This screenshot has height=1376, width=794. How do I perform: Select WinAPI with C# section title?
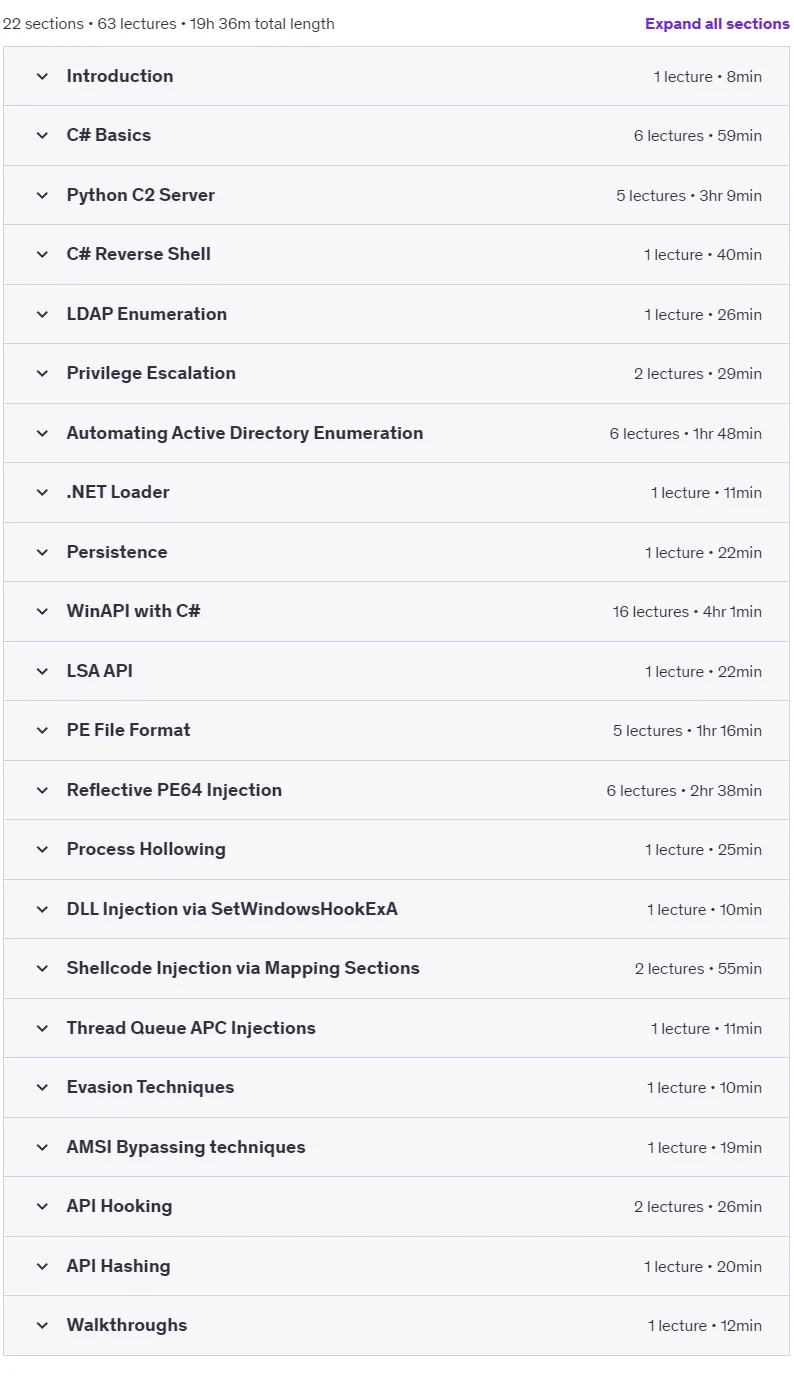[x=134, y=611]
